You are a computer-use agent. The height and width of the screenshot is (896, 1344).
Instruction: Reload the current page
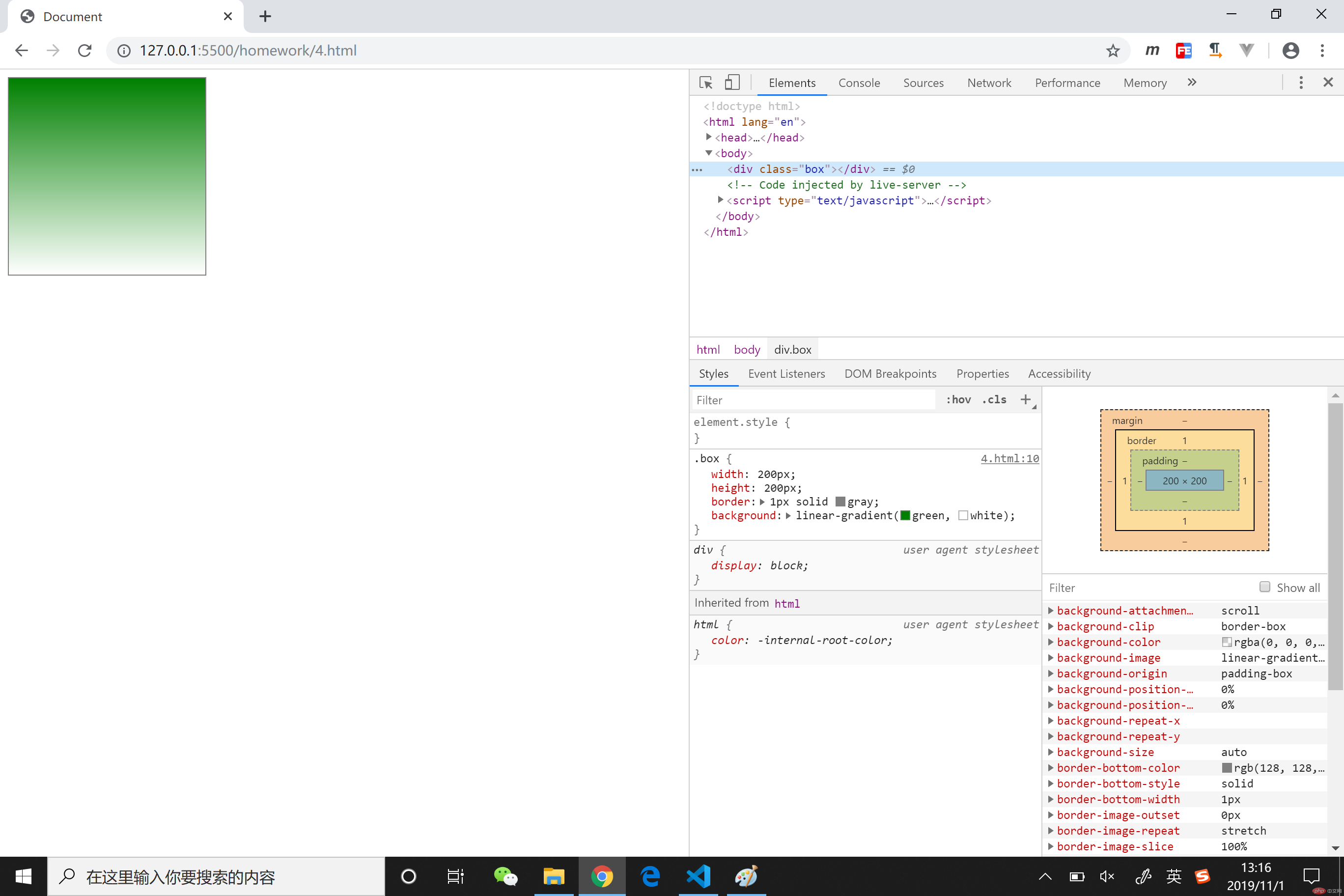coord(84,51)
